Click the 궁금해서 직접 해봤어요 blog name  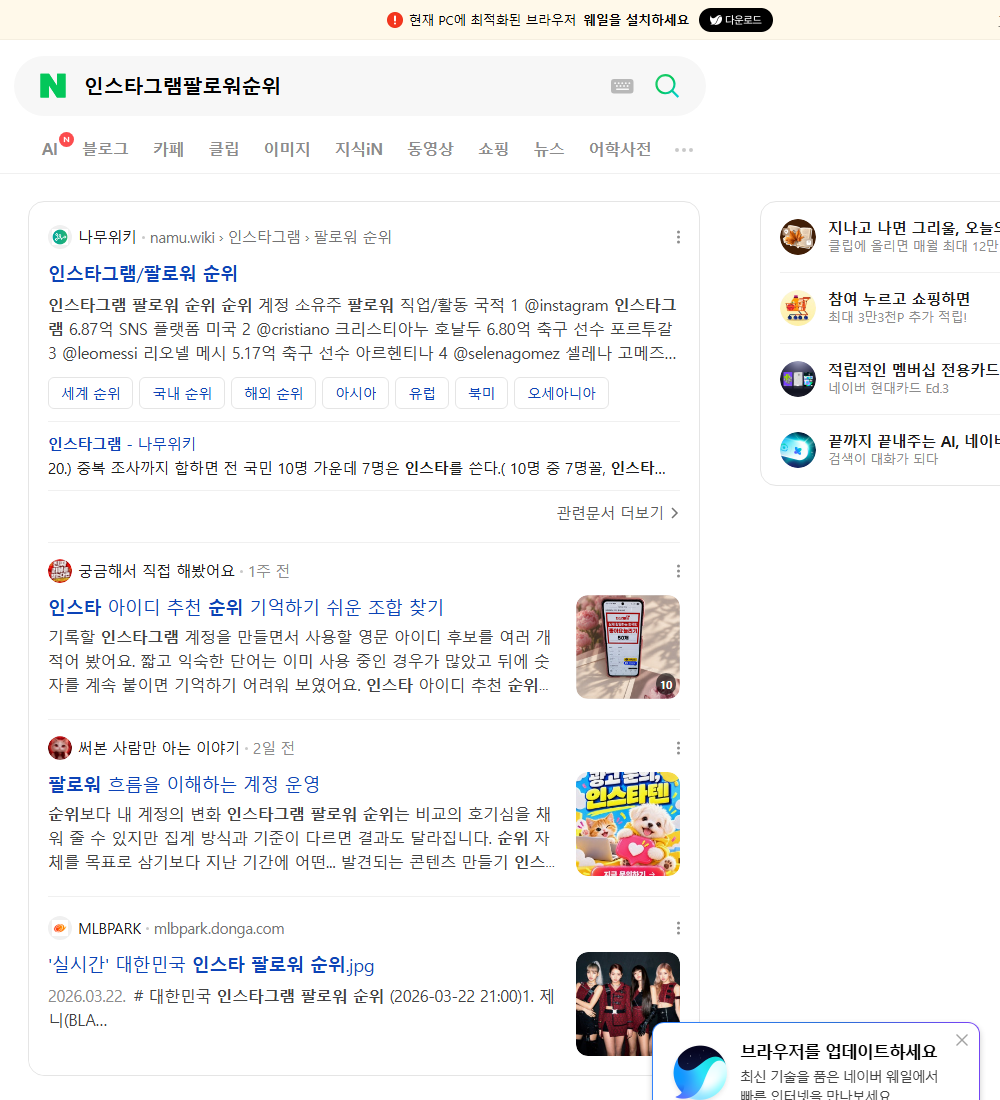click(x=156, y=571)
